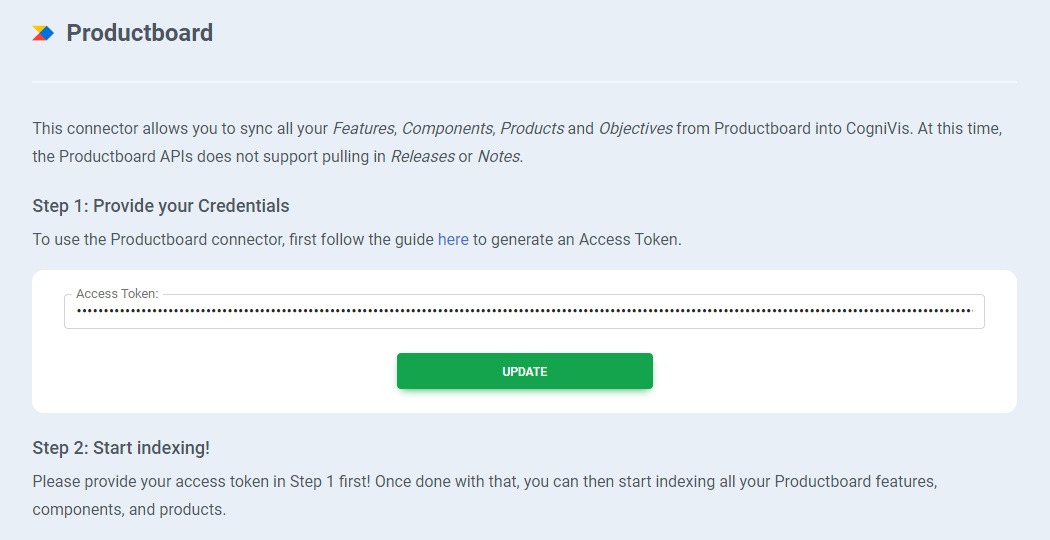Click the italic word "Releases"
The height and width of the screenshot is (540, 1050).
[x=422, y=157]
